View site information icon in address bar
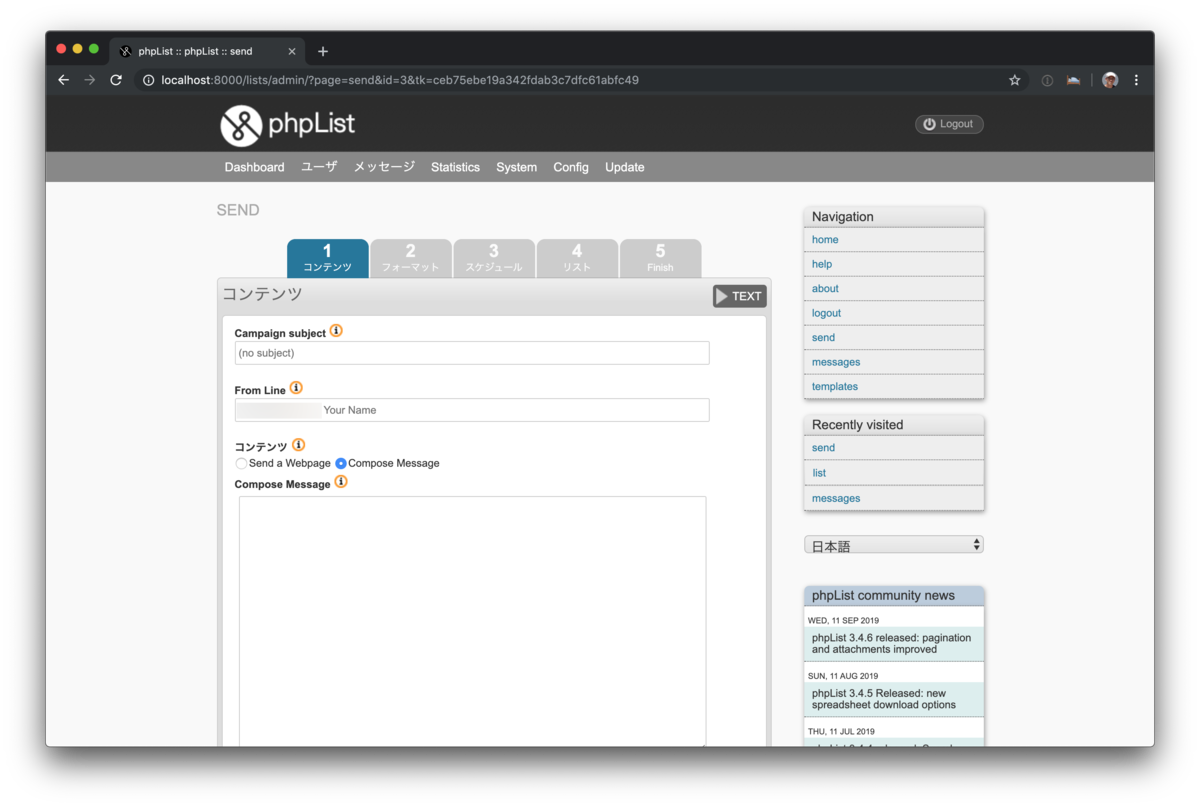The image size is (1200, 807). pos(148,80)
